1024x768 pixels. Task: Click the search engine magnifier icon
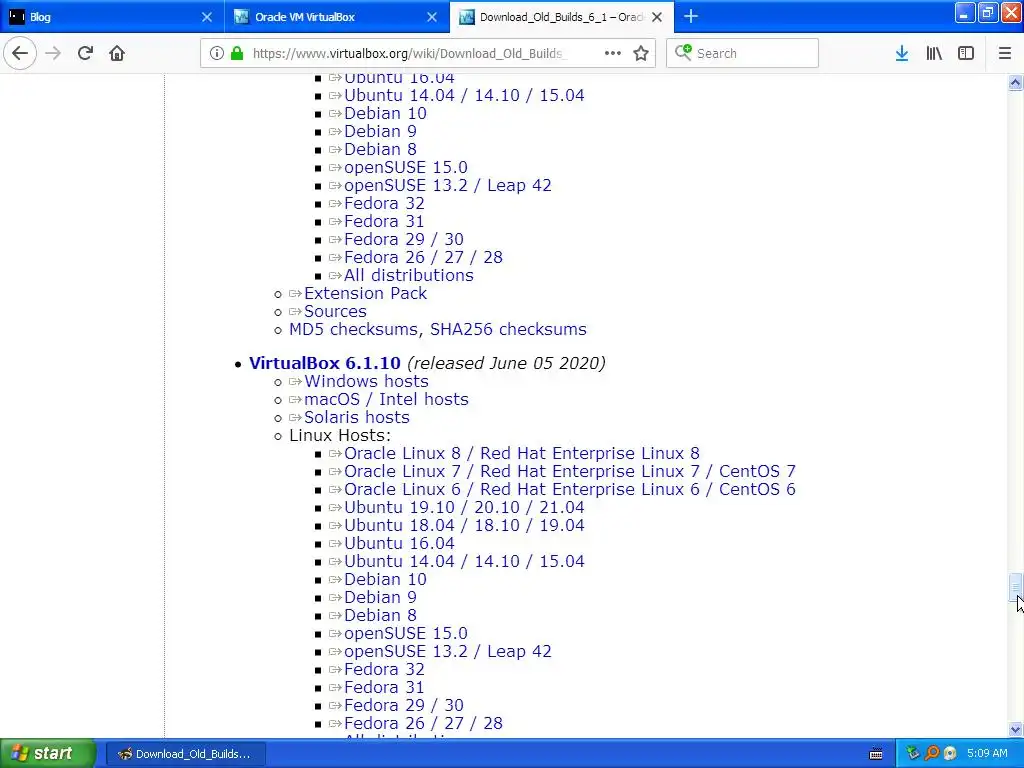(x=683, y=52)
